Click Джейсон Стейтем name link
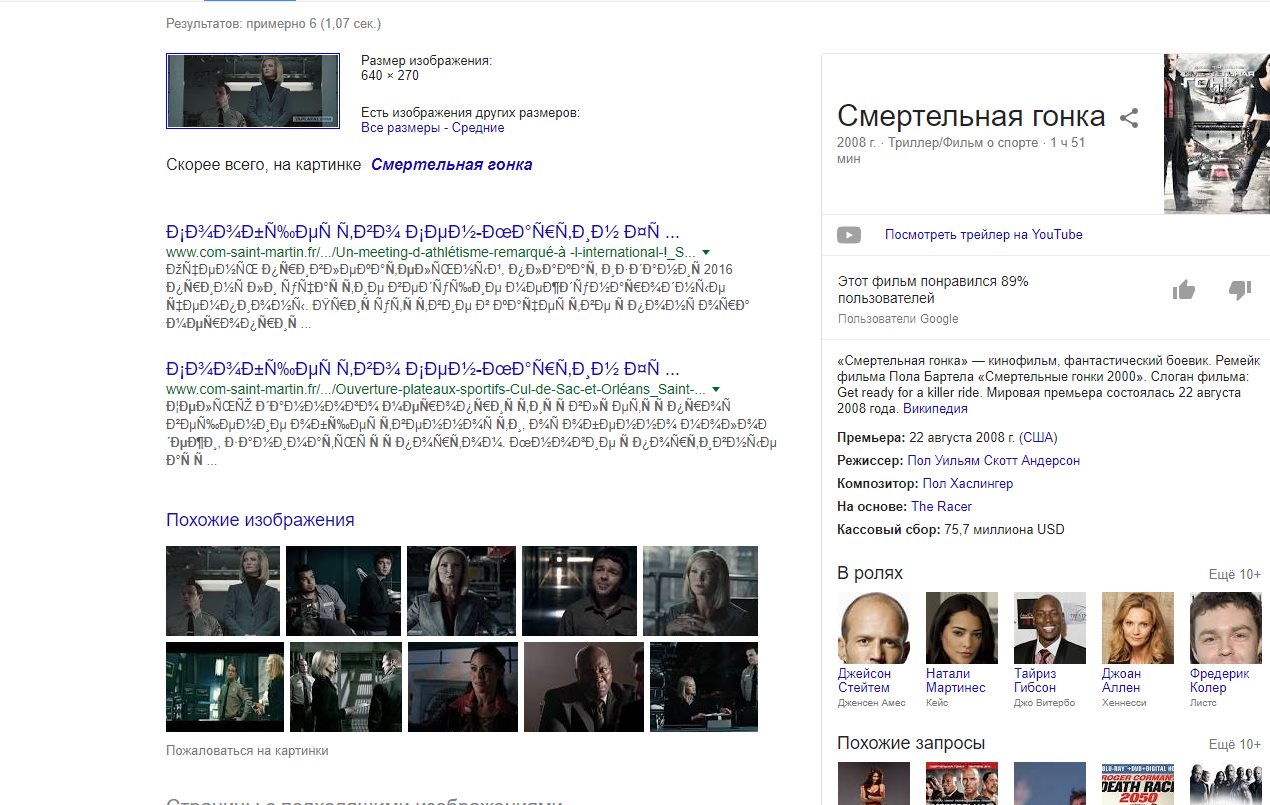 point(864,681)
